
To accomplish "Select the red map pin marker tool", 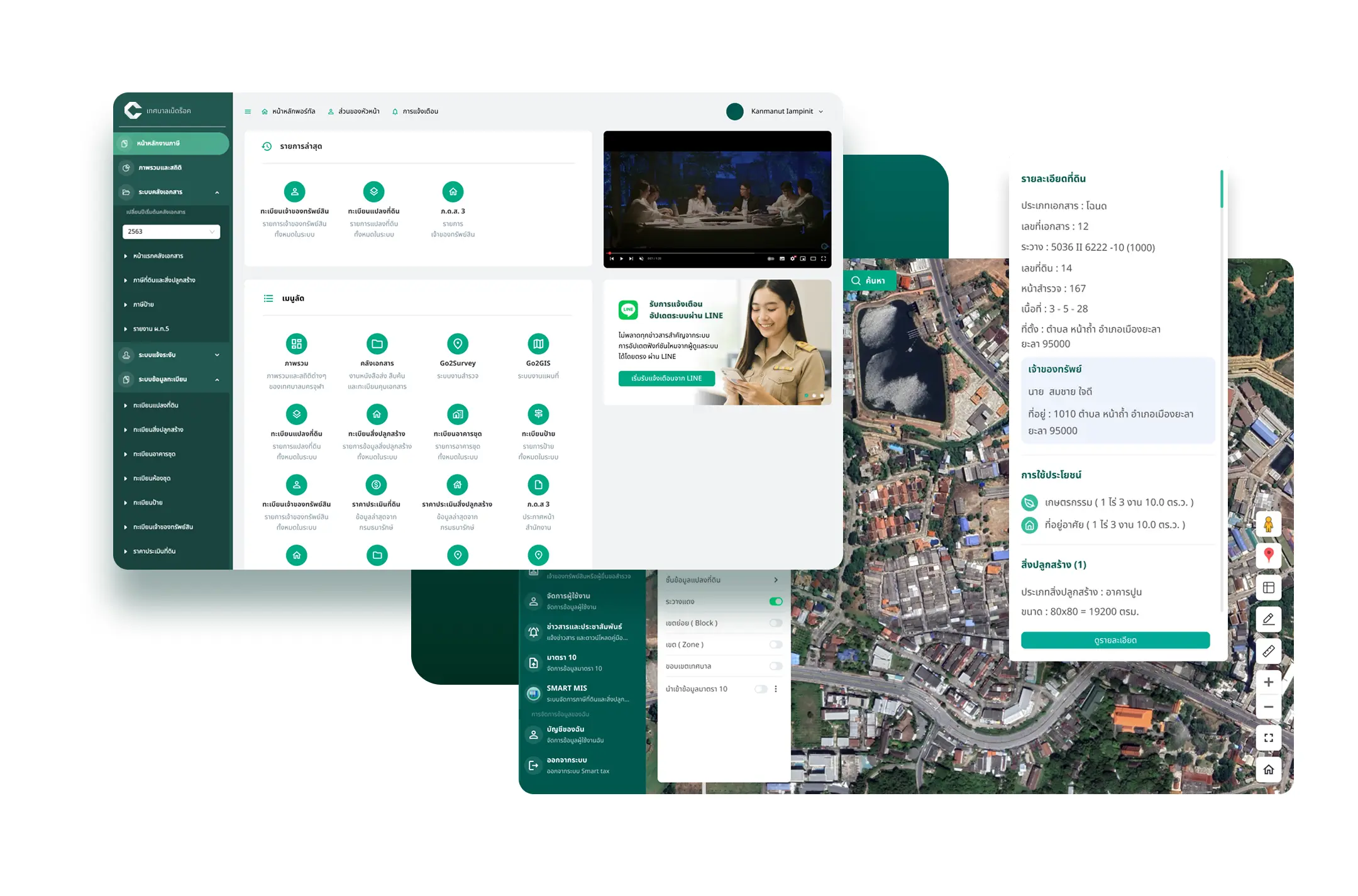I will pyautogui.click(x=1268, y=555).
